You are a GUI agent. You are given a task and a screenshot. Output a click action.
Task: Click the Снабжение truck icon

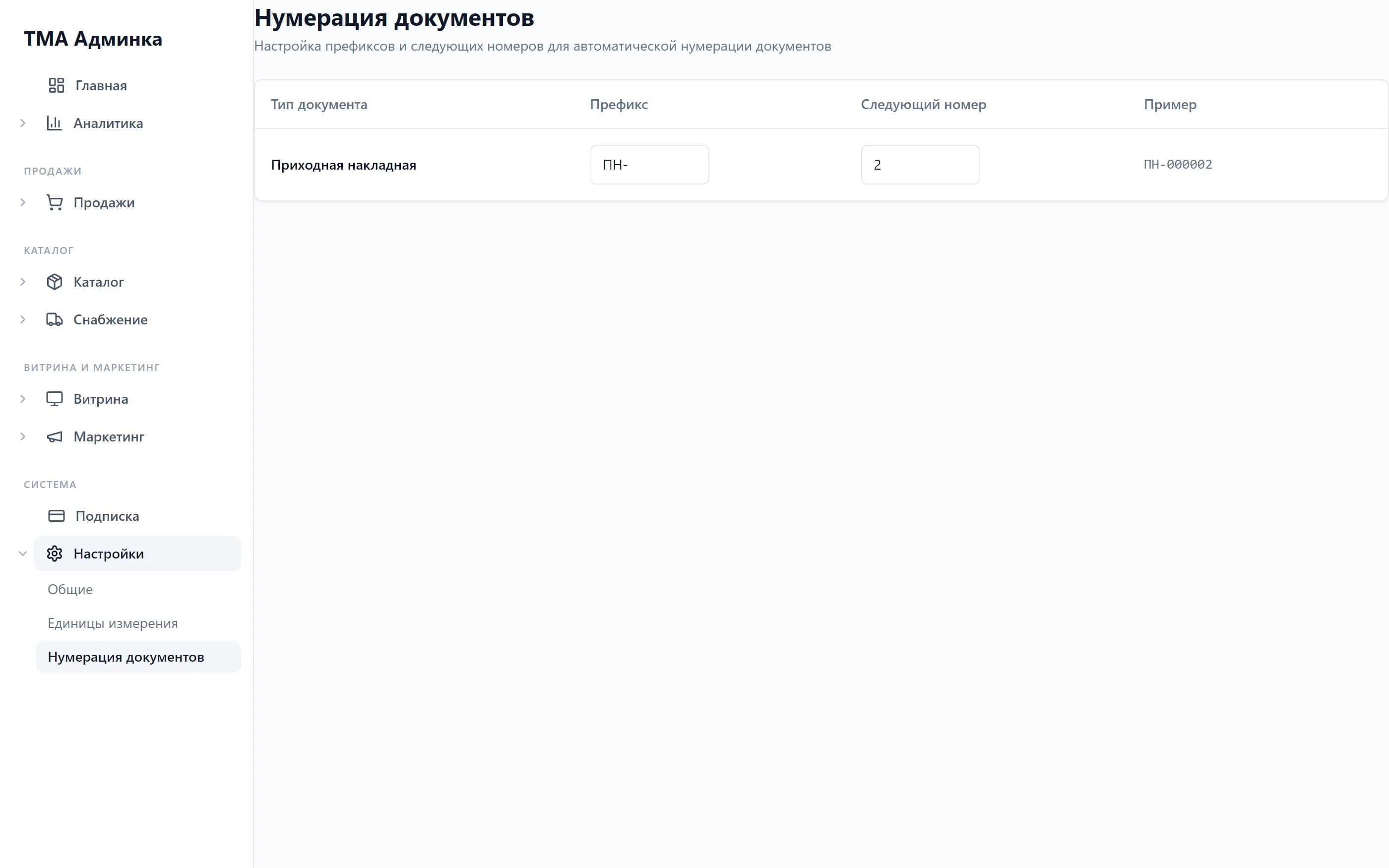54,320
